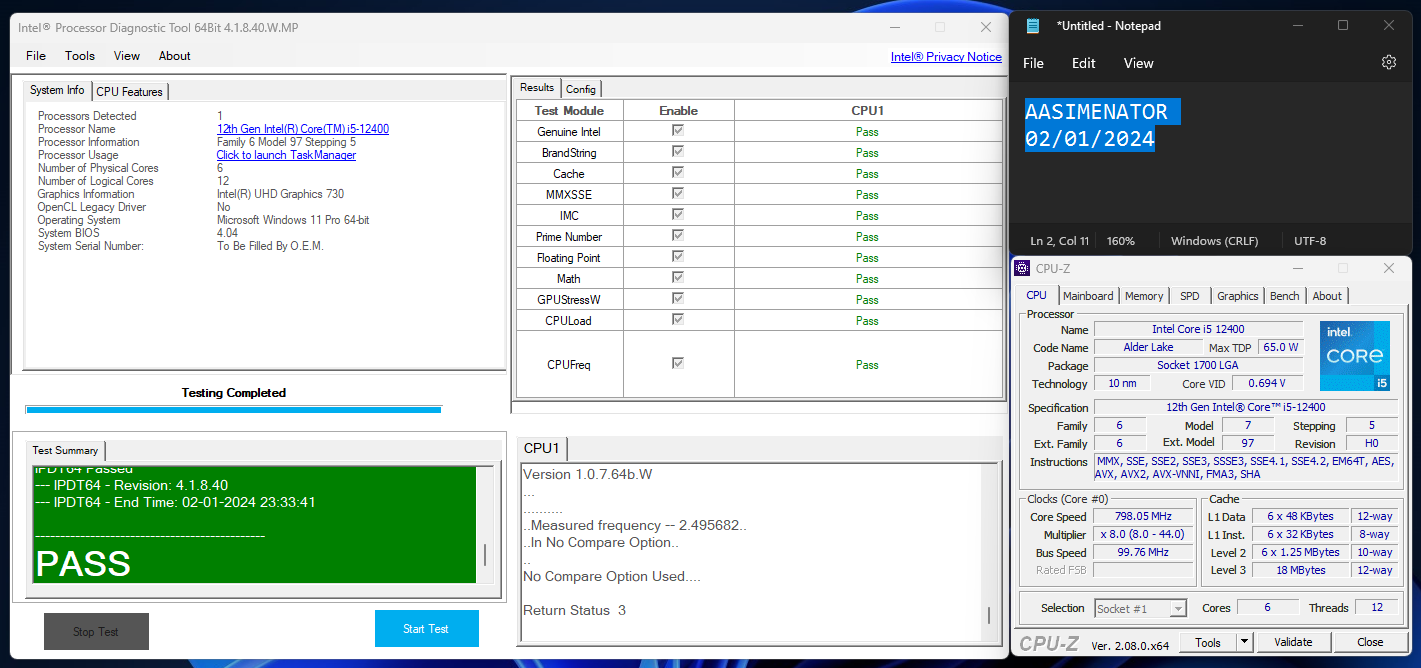Viewport: 1421px width, 668px height.
Task: Click to launch TaskManager link
Action: point(286,155)
